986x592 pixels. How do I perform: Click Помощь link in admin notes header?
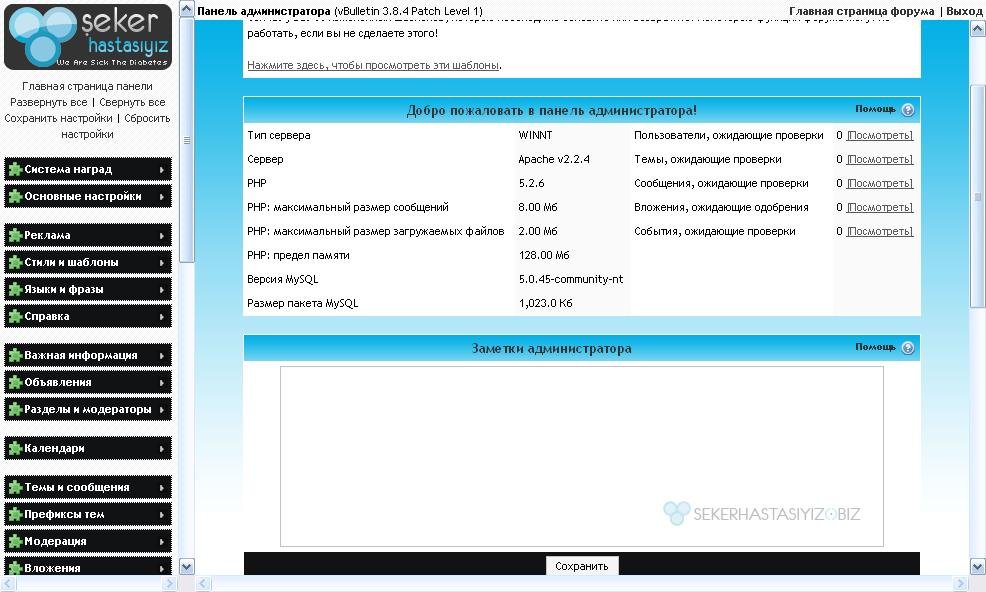pyautogui.click(x=875, y=347)
